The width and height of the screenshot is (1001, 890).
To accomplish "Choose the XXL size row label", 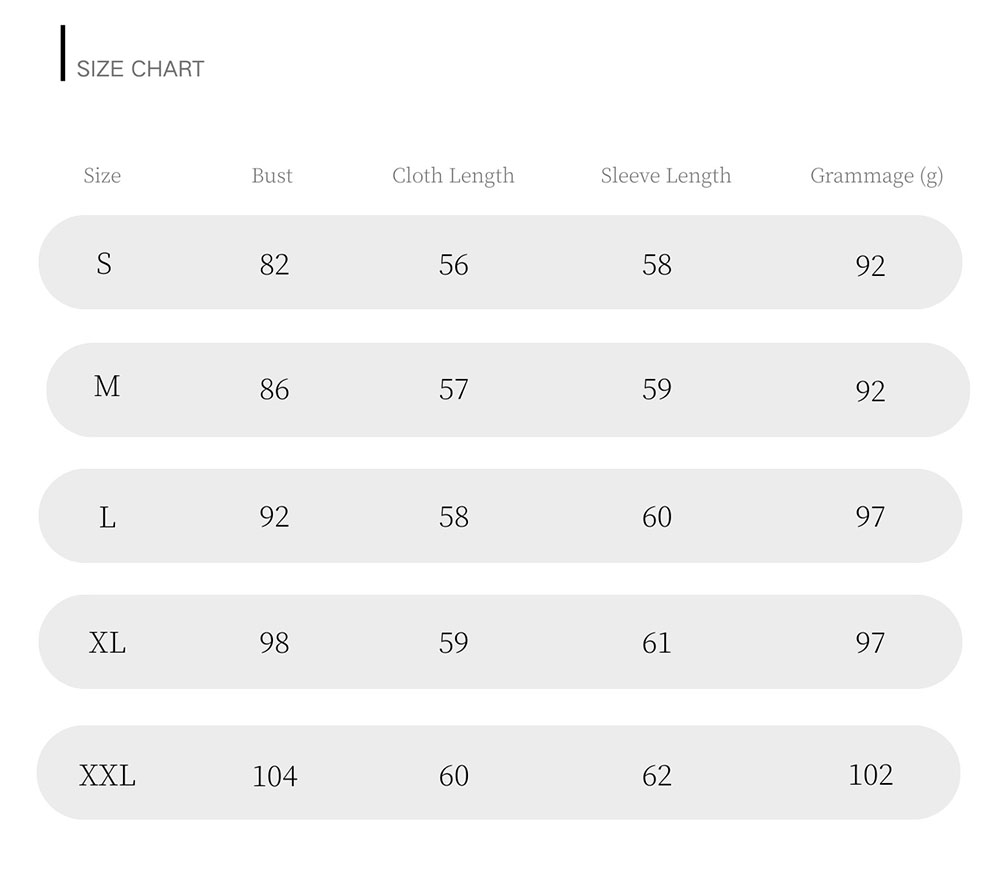I will pos(107,775).
